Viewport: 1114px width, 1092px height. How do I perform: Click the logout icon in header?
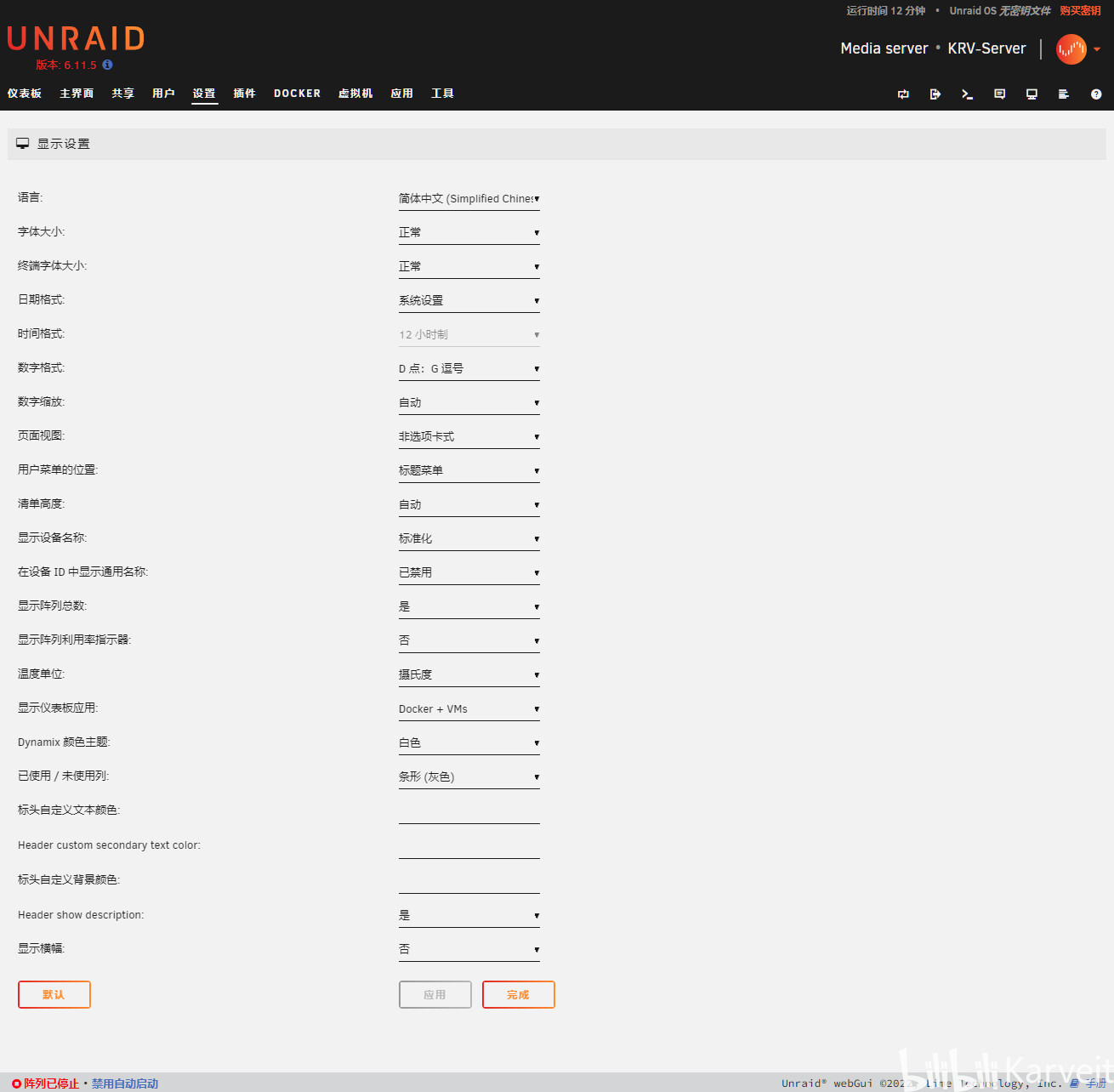[935, 94]
